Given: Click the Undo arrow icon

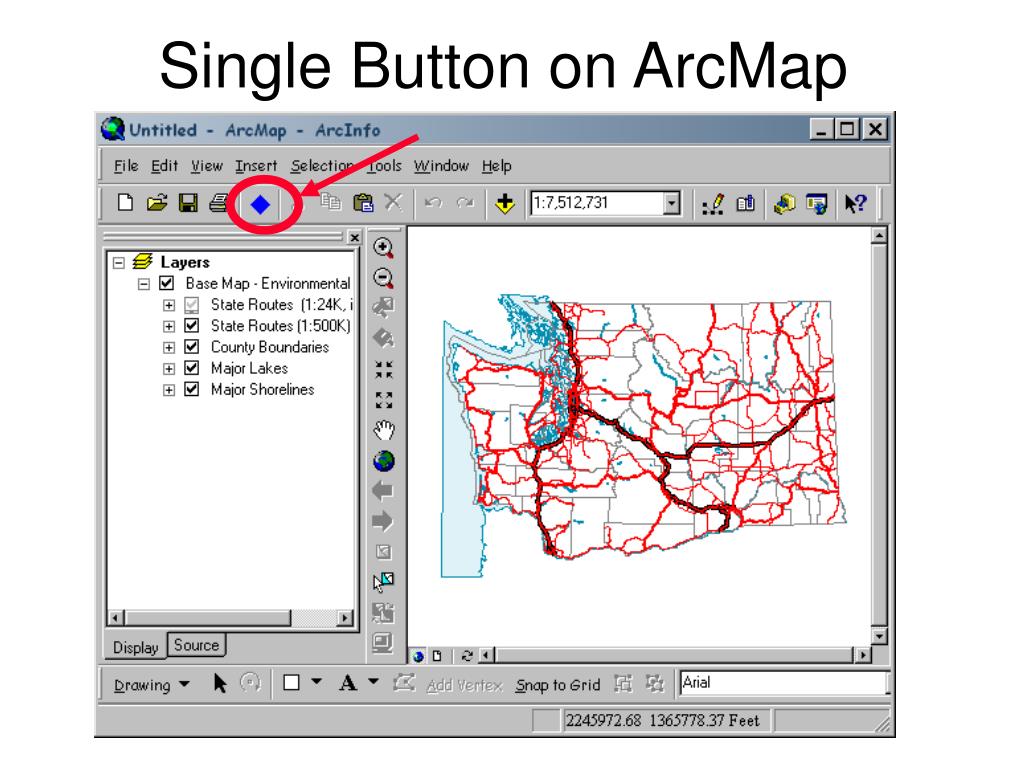Looking at the screenshot, I should (x=433, y=203).
